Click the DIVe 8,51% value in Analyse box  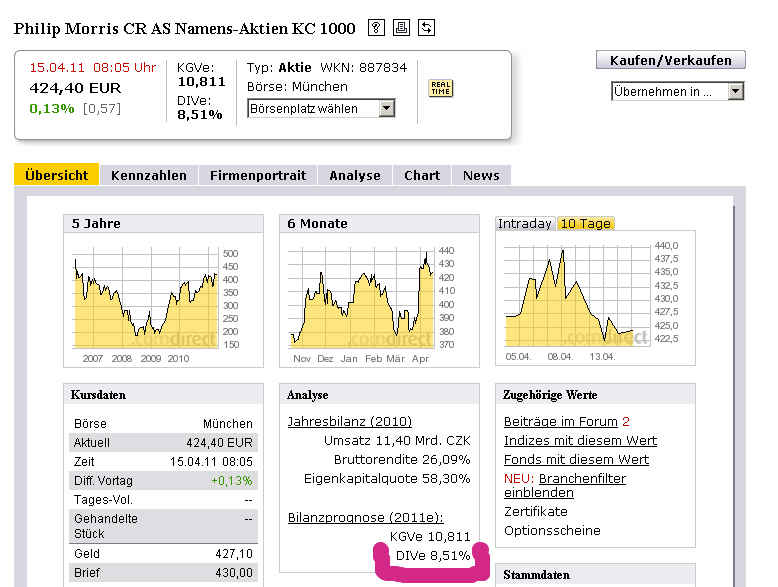click(x=433, y=555)
